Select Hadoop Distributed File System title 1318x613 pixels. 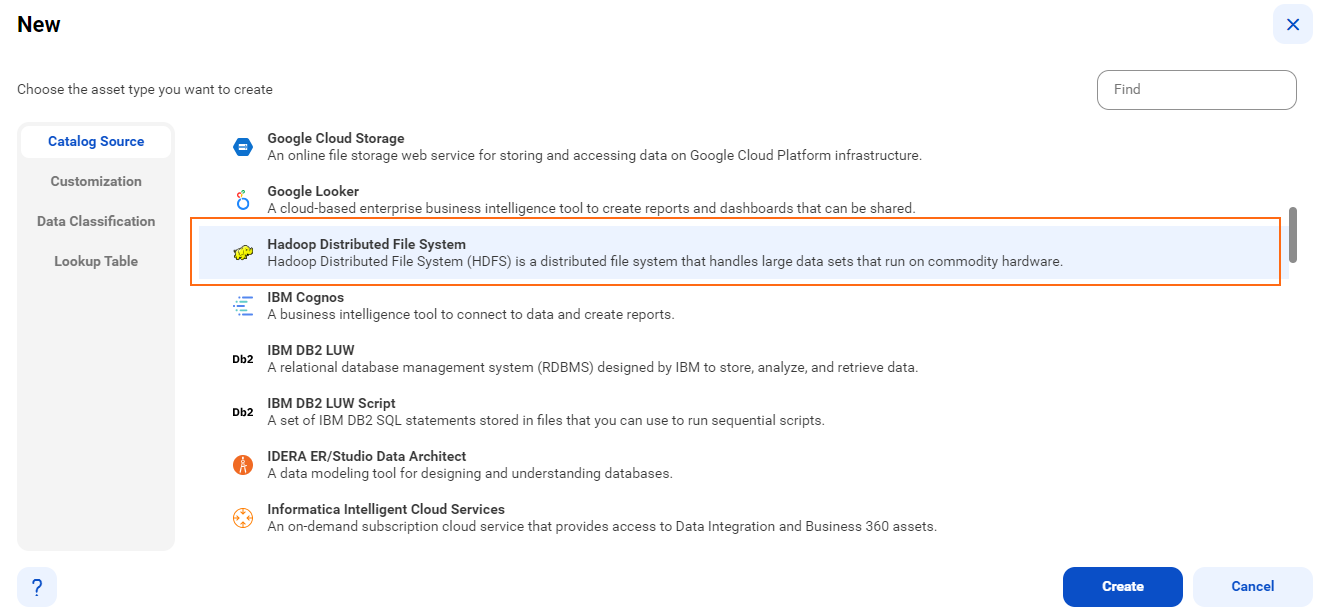[x=367, y=245]
